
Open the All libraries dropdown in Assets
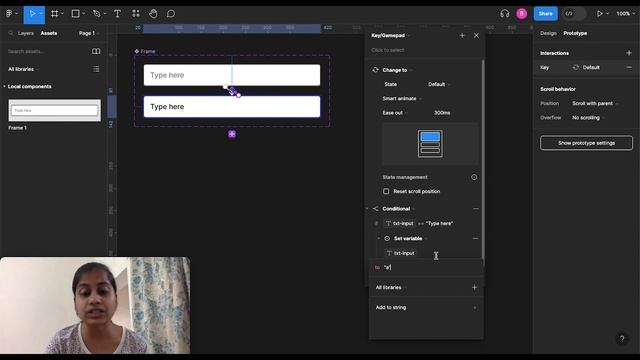[23, 69]
